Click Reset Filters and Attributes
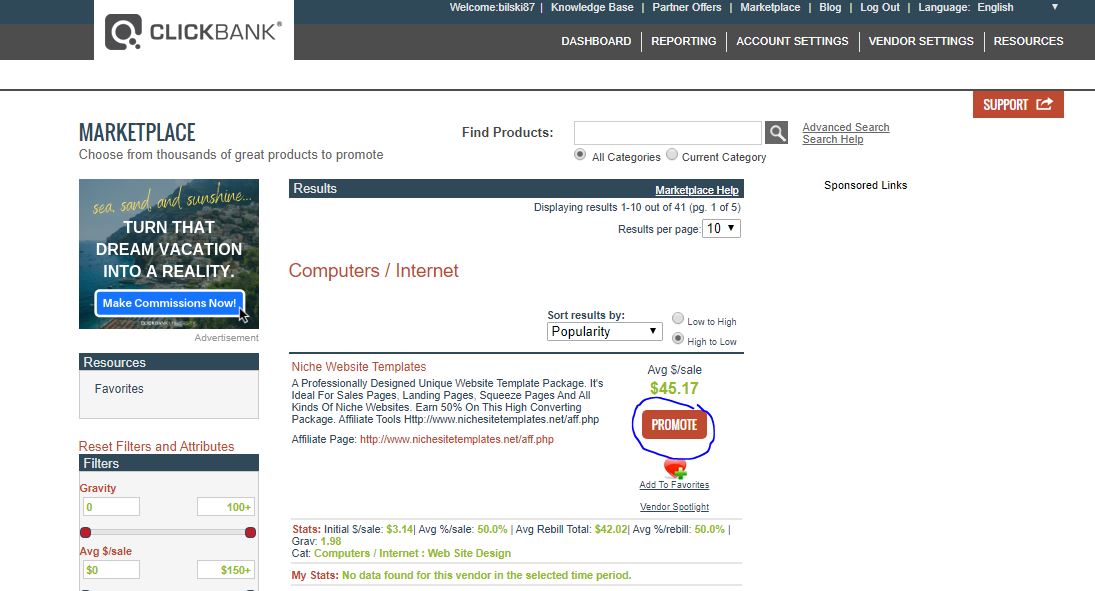This screenshot has width=1095, height=591. pos(156,446)
